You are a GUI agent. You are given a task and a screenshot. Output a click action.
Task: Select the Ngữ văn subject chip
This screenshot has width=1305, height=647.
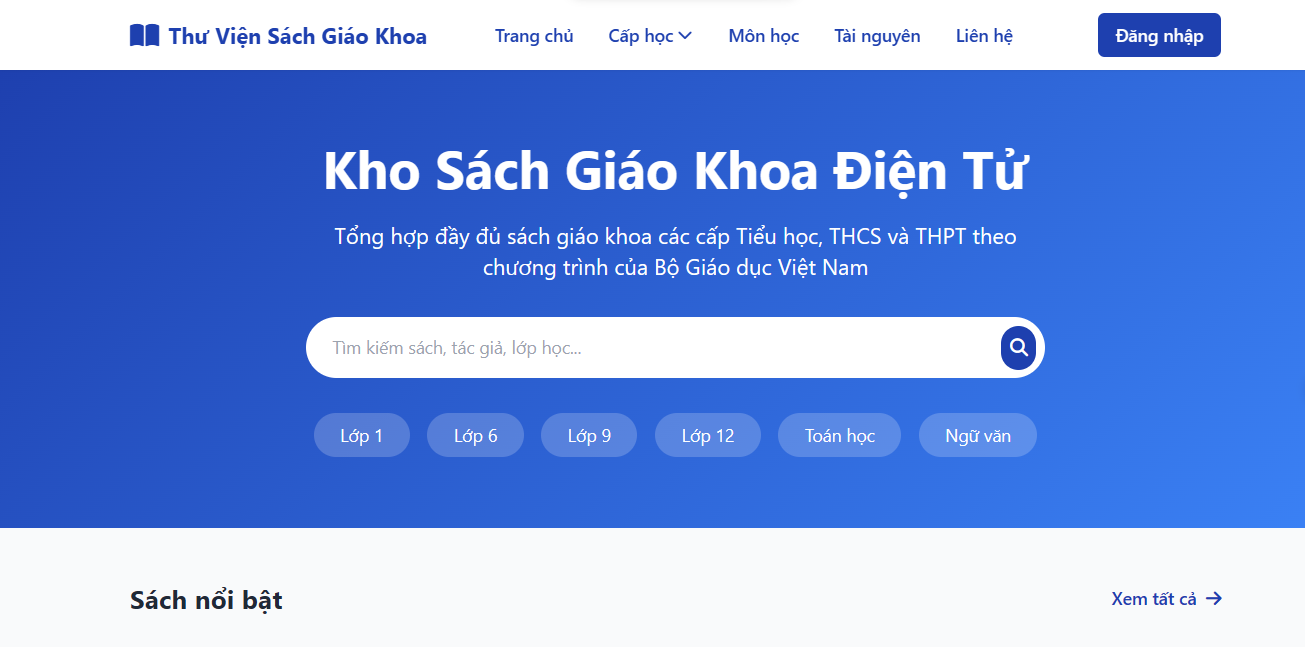point(978,435)
